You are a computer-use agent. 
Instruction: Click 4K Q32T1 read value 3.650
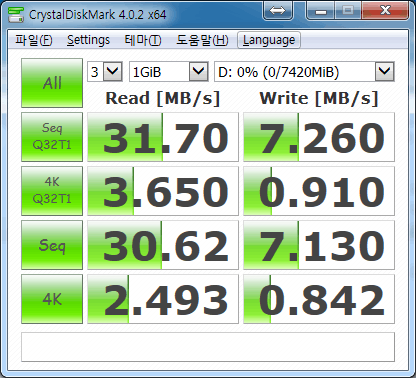(x=163, y=191)
